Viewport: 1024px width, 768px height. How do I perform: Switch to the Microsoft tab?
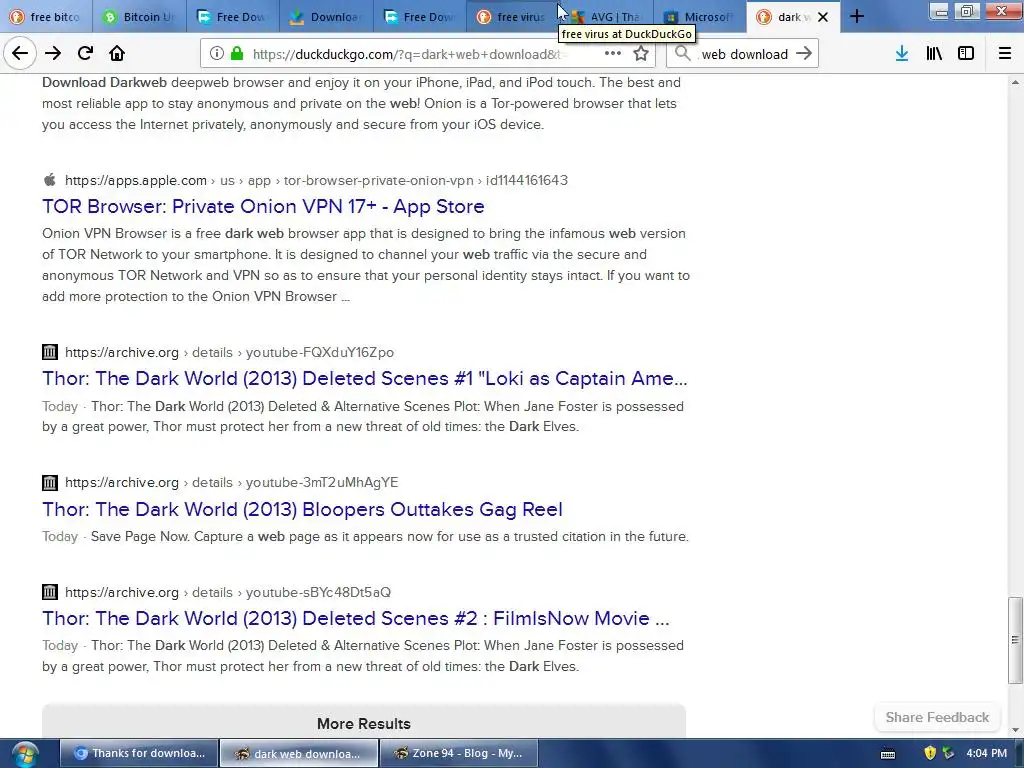(700, 17)
